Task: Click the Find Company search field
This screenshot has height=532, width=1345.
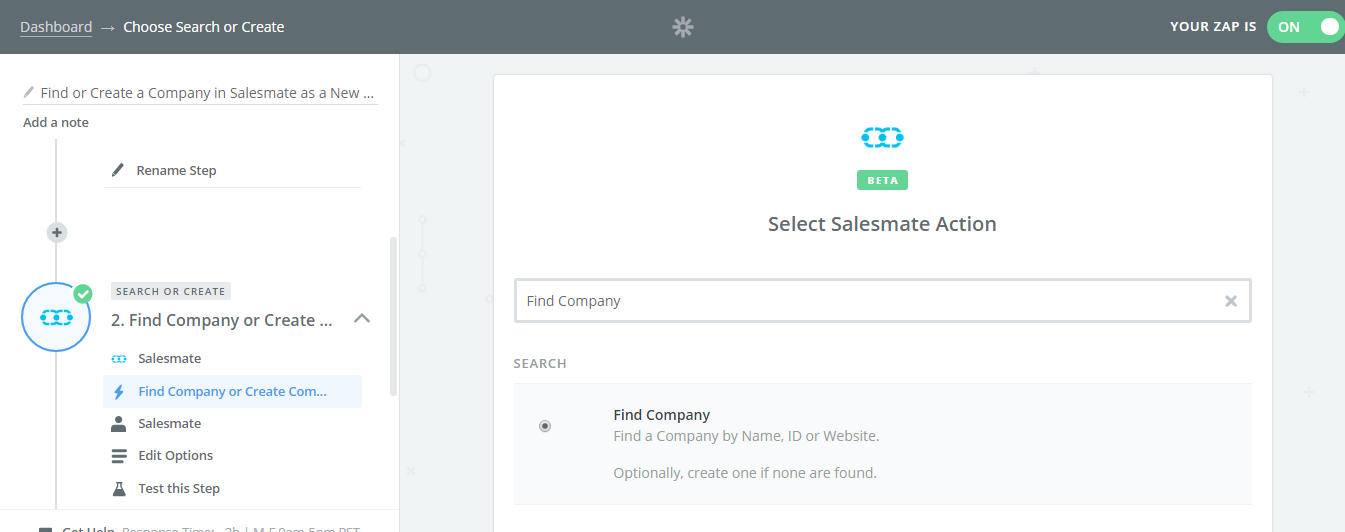Action: click(x=882, y=300)
